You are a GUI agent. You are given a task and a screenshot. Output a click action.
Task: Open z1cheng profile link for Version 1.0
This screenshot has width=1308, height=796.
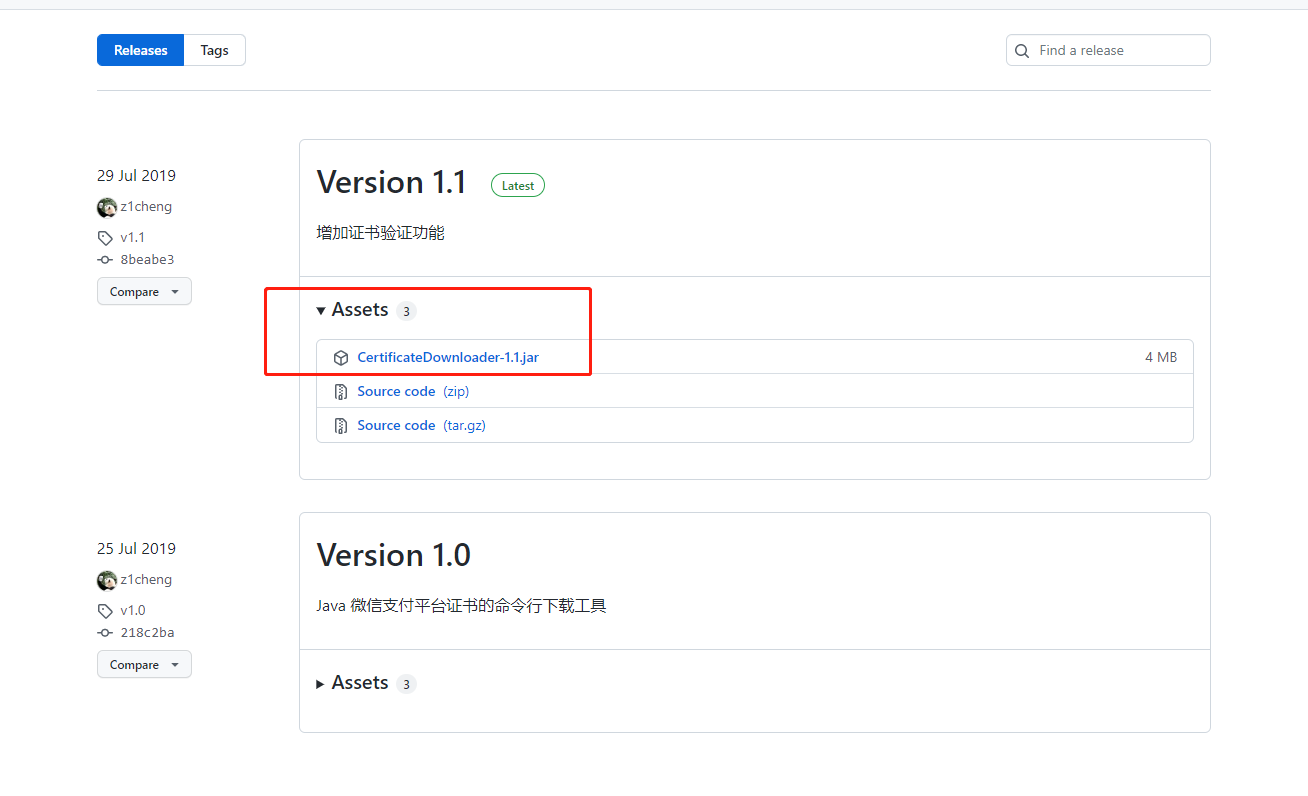coord(147,580)
